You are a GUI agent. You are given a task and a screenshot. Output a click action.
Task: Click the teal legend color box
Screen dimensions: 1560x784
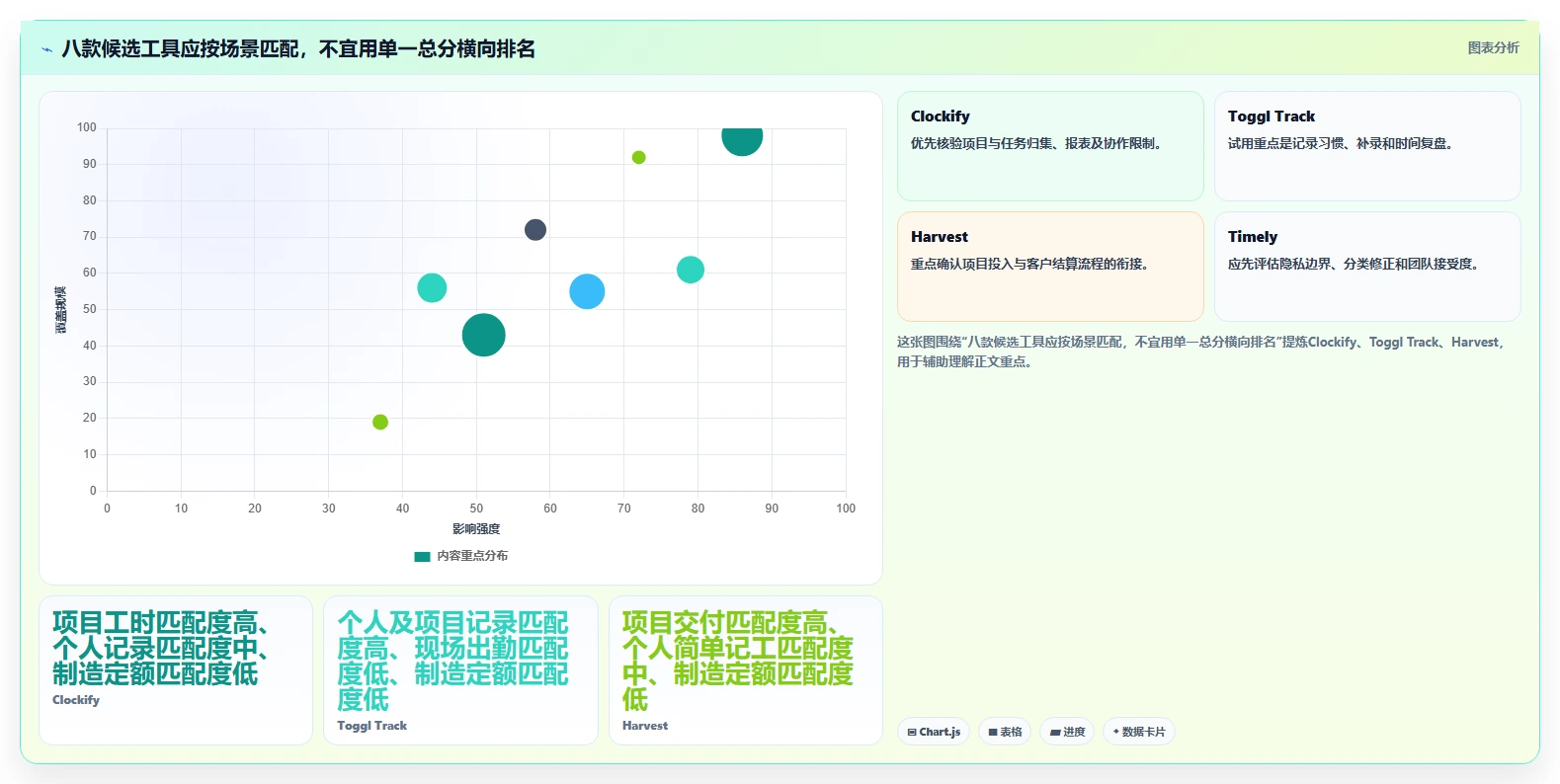422,556
